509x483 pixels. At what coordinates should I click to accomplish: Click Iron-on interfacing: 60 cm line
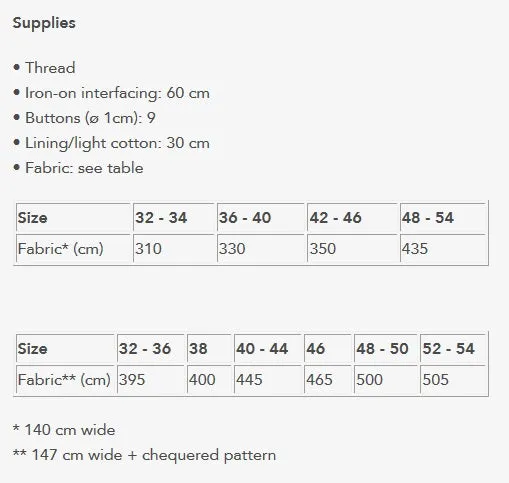click(111, 93)
